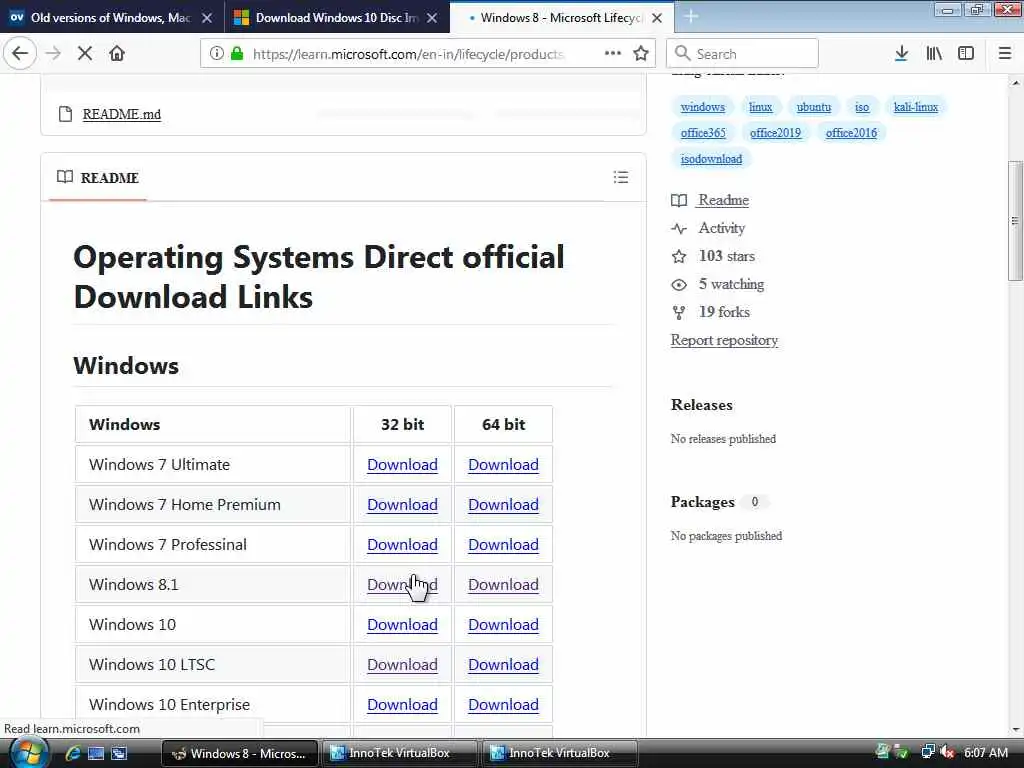Open the Library bookmarks icon
The height and width of the screenshot is (768, 1024).
click(934, 54)
